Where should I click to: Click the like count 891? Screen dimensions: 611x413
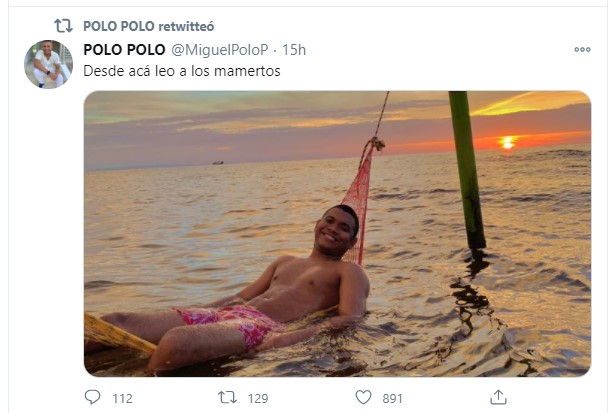pos(392,398)
